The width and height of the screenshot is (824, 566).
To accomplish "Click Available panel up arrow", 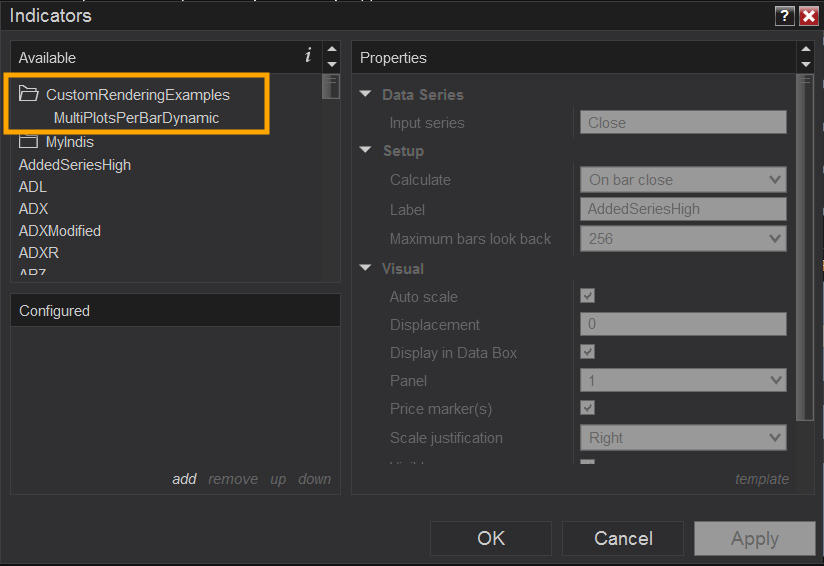I will click(x=331, y=50).
